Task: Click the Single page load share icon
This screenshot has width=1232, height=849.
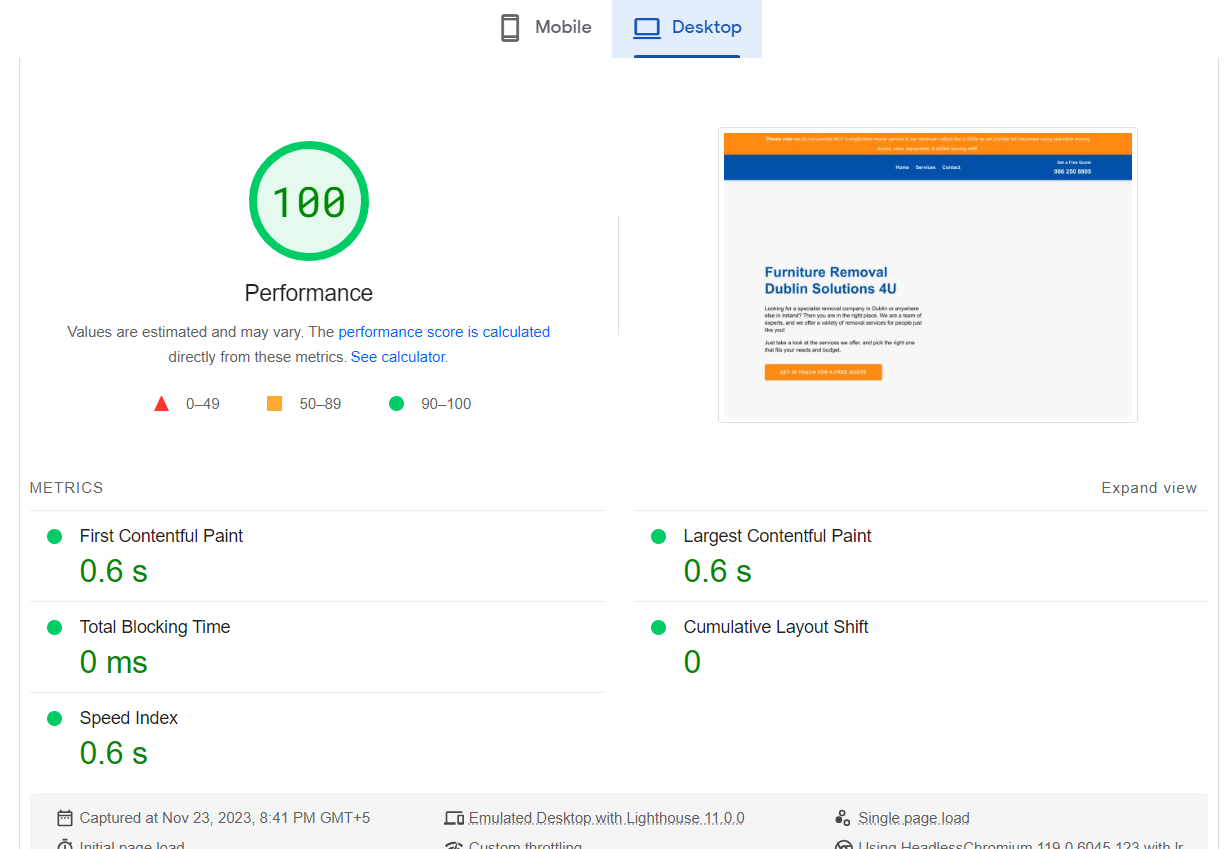Action: pos(840,817)
